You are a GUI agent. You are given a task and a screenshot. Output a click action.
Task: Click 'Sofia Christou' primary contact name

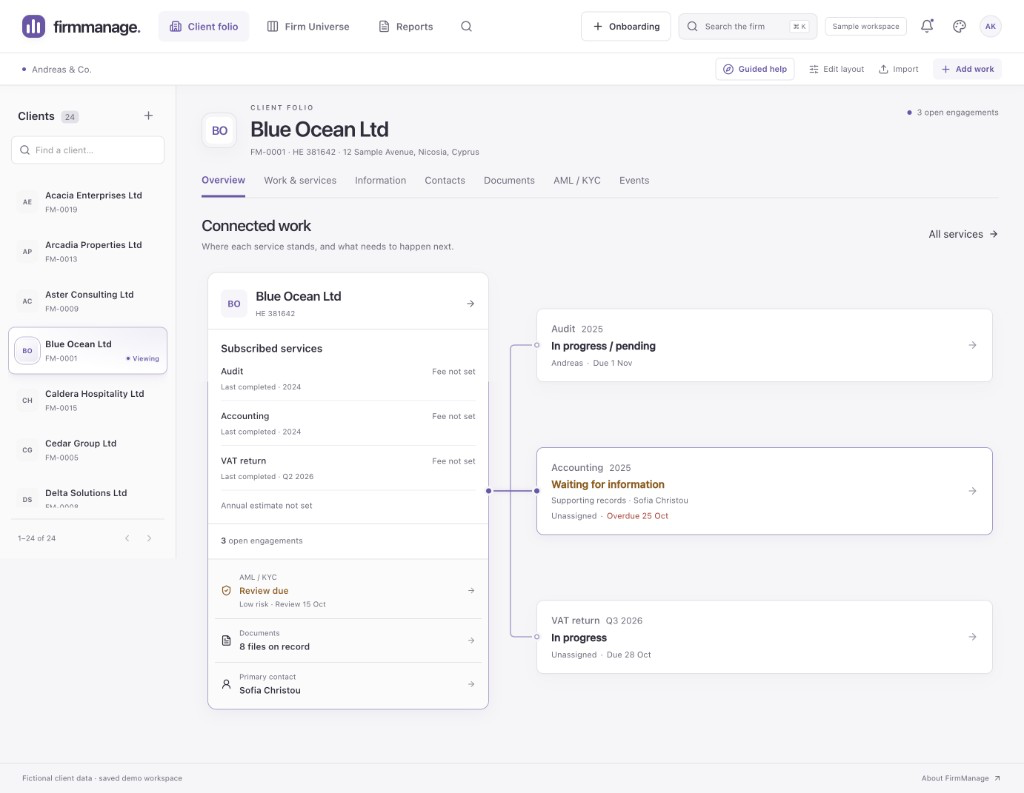tap(270, 690)
